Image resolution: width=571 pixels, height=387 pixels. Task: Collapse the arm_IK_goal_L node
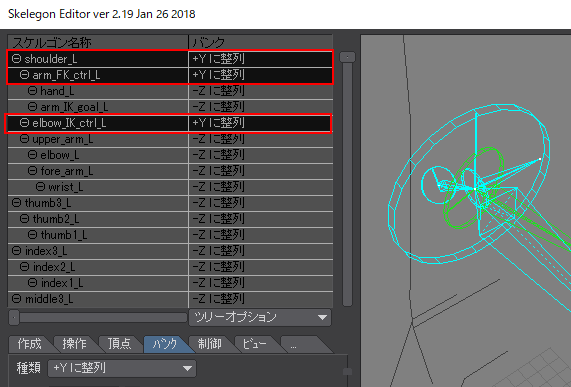[32, 107]
